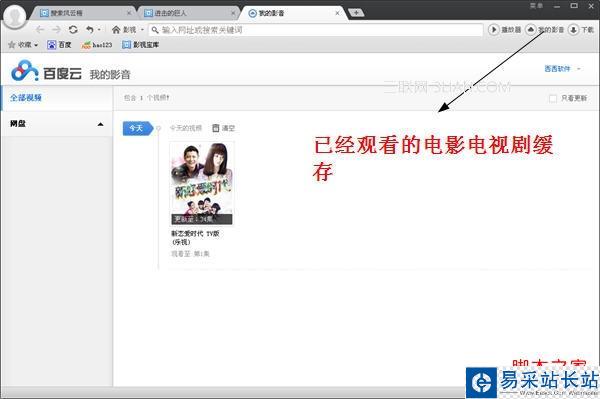Collapse the 网盘 section arrow

coord(100,124)
